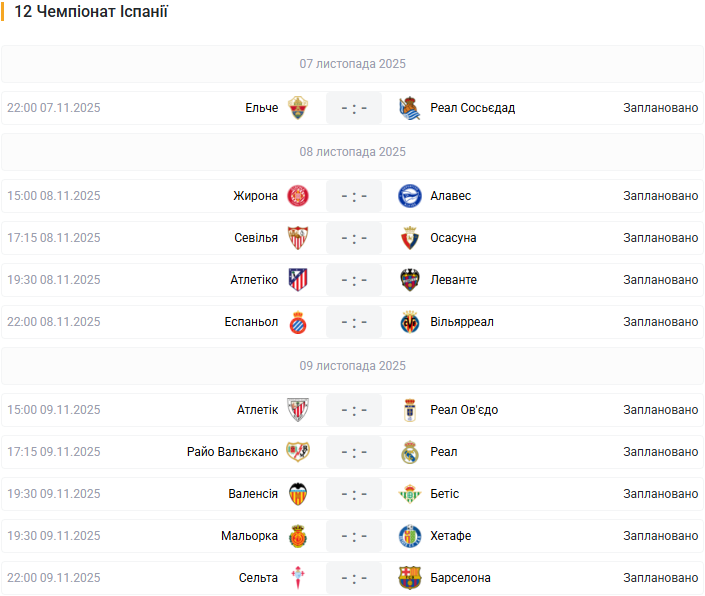Click the Levante team crest
Viewport: 705px width, 596px height.
point(410,280)
